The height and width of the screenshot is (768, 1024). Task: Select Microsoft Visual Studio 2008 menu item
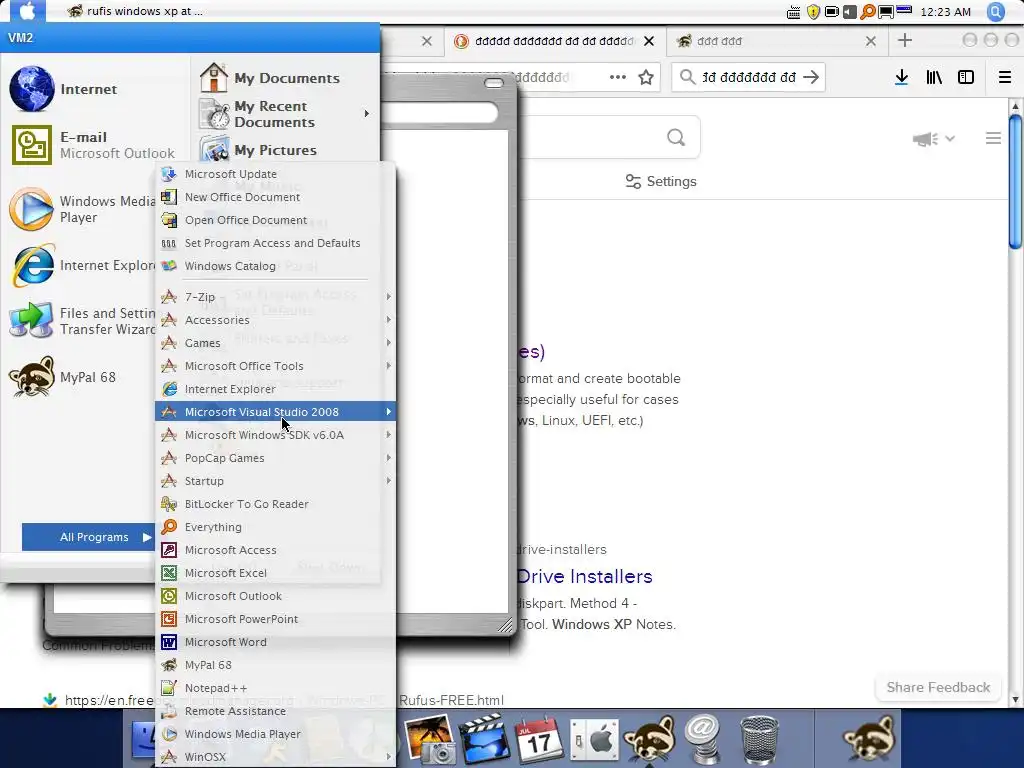pyautogui.click(x=275, y=411)
